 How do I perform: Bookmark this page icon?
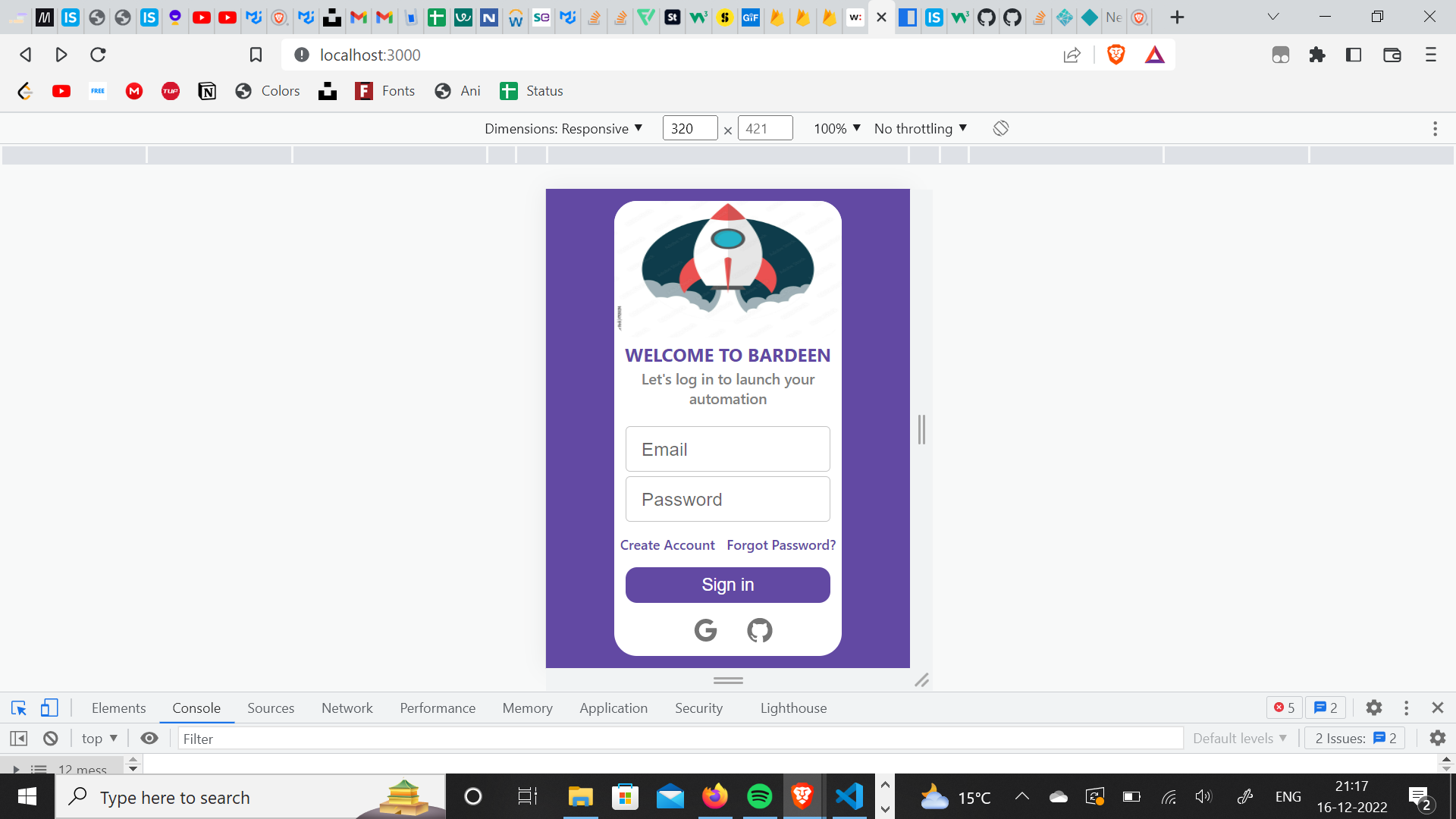256,55
